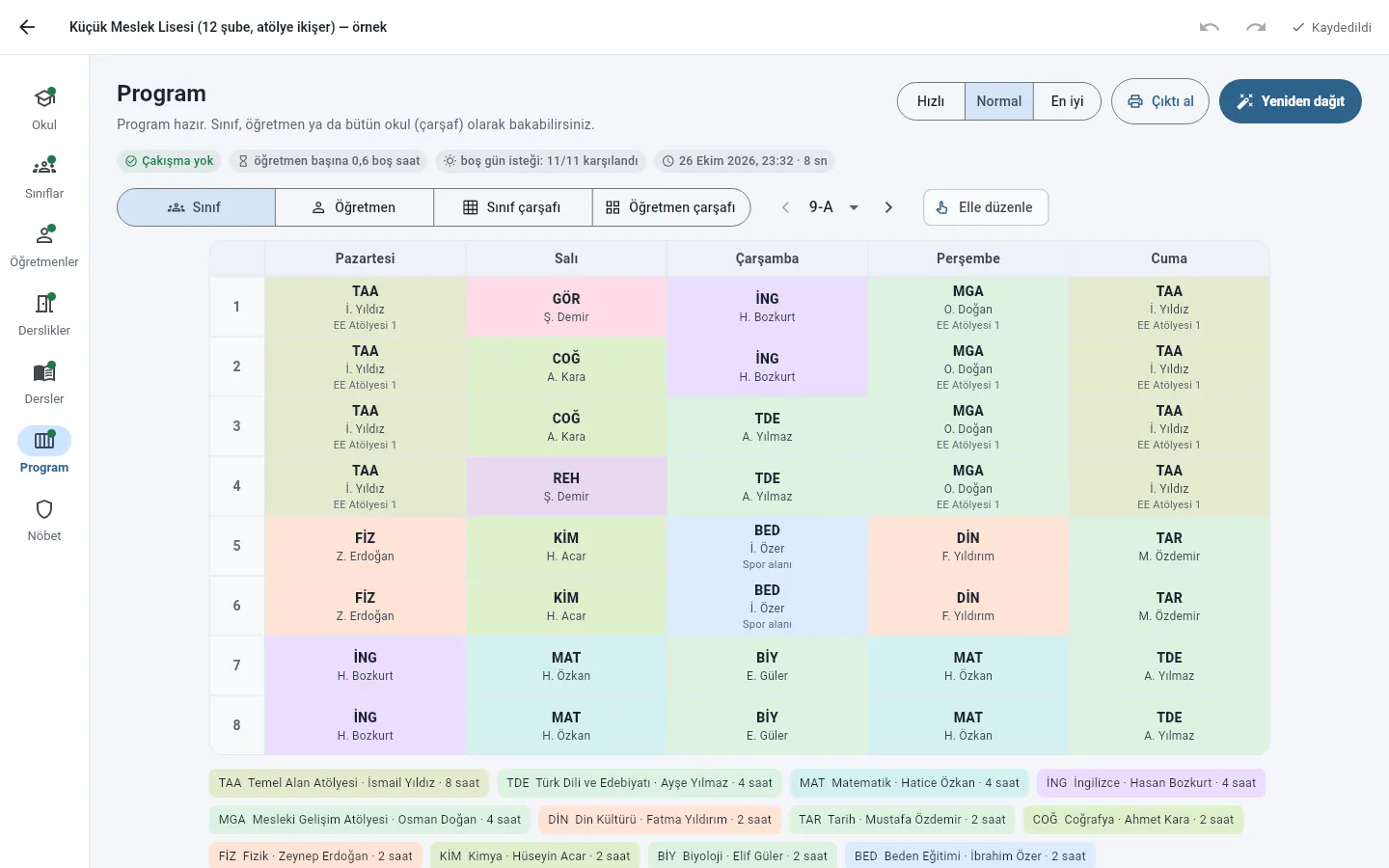Select Normal distribution mode
1389x868 pixels.
point(999,101)
